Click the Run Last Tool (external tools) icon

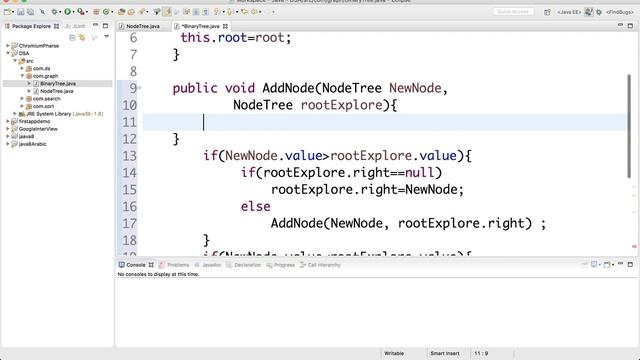(81, 12)
